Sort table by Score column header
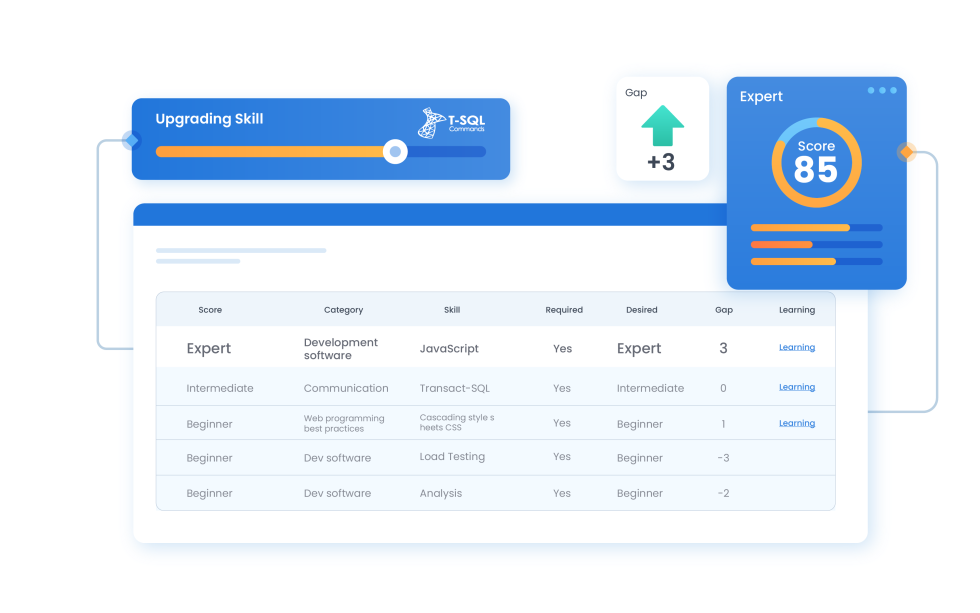 tap(210, 310)
